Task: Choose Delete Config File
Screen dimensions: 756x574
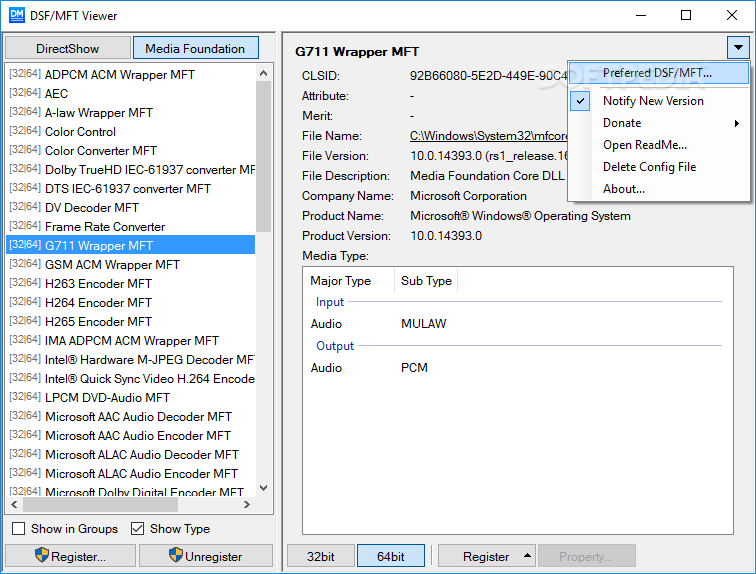Action: [659, 167]
